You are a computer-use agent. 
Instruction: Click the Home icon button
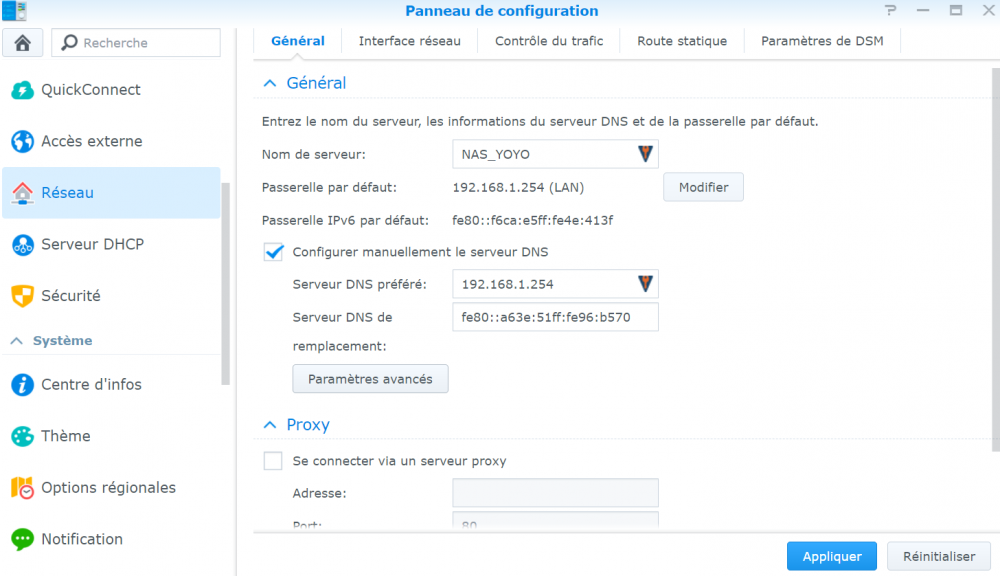22,43
